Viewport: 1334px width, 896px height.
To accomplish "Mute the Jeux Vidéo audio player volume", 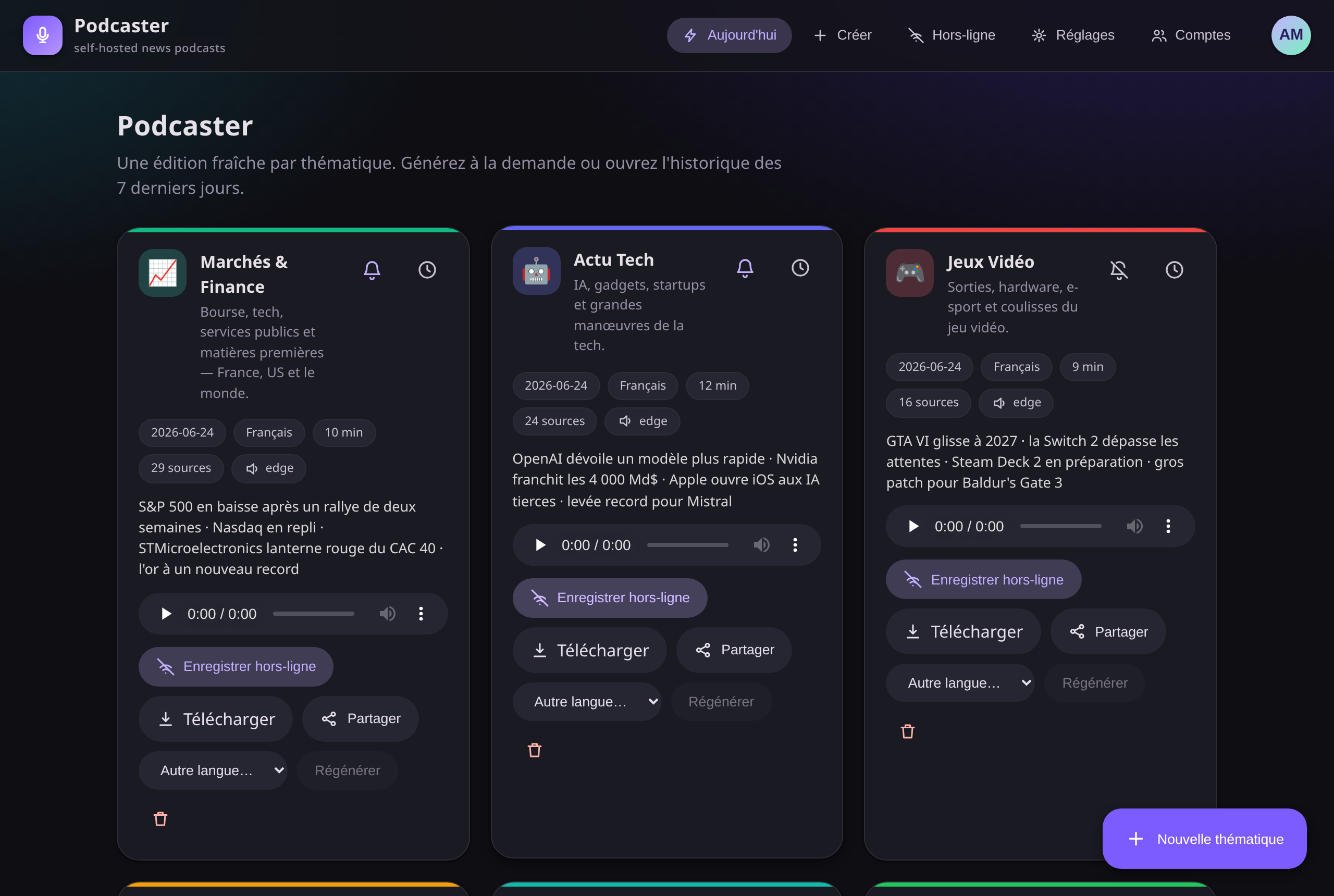I will point(1134,526).
